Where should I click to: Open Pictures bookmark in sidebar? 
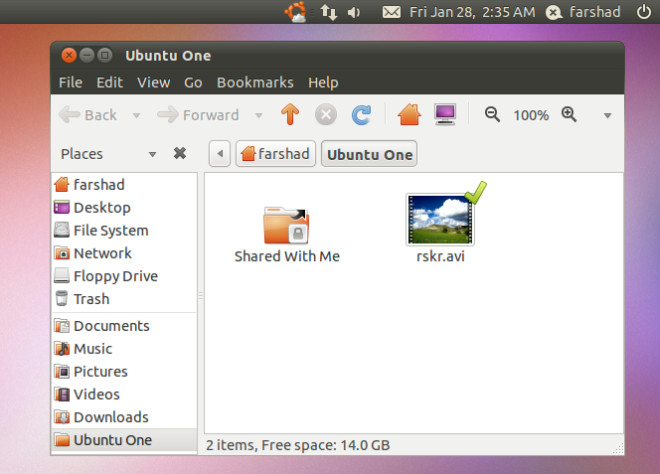124,371
